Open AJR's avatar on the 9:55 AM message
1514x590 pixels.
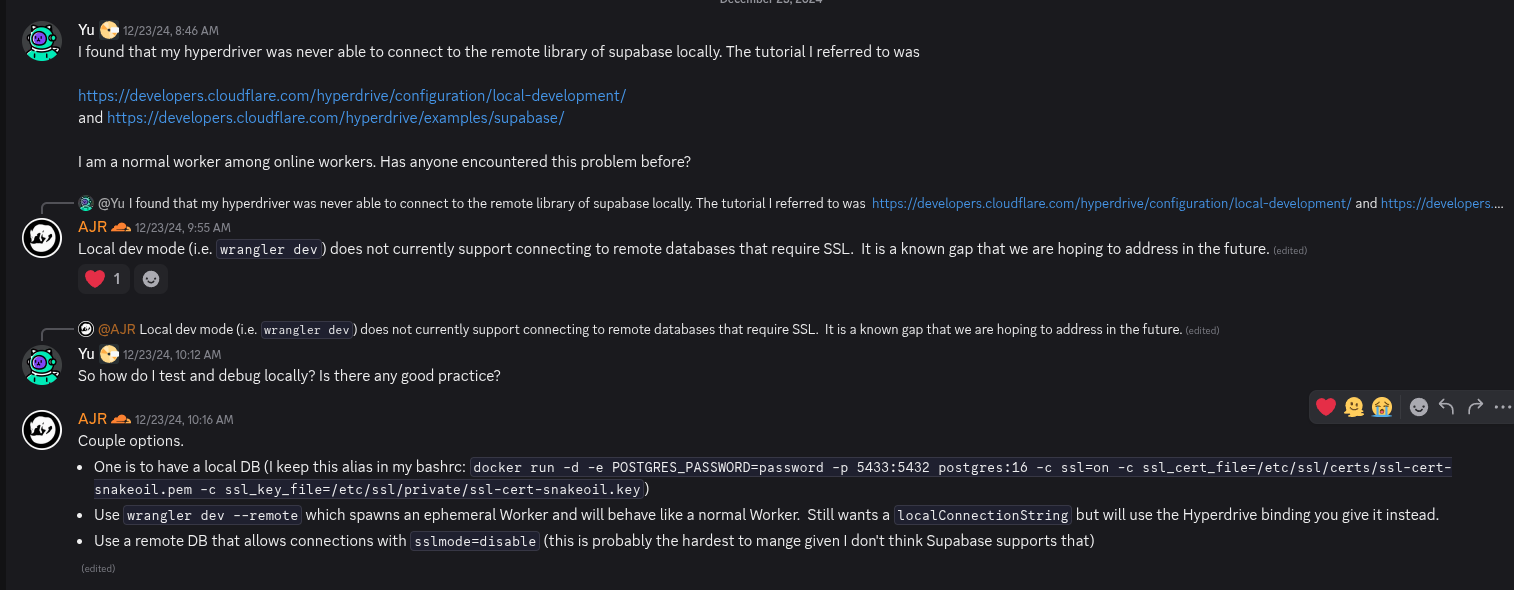42,238
